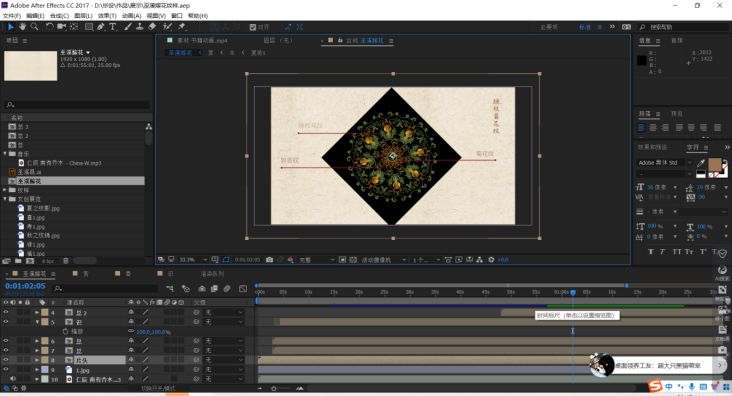Mute audio of layer 10
Viewport: 732px width, 396px height.
coord(13,379)
